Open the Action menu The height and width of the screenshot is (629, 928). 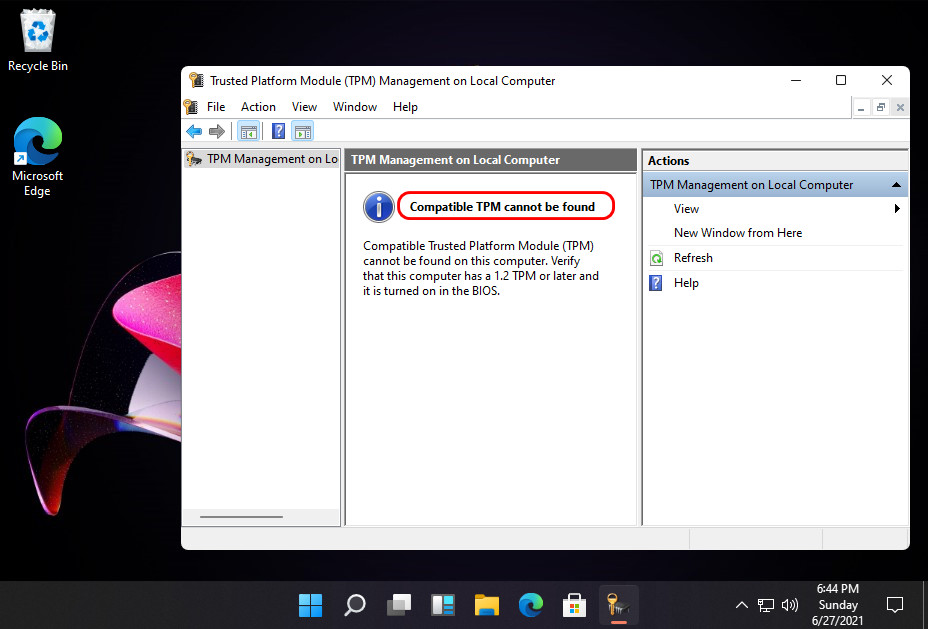[x=258, y=107]
